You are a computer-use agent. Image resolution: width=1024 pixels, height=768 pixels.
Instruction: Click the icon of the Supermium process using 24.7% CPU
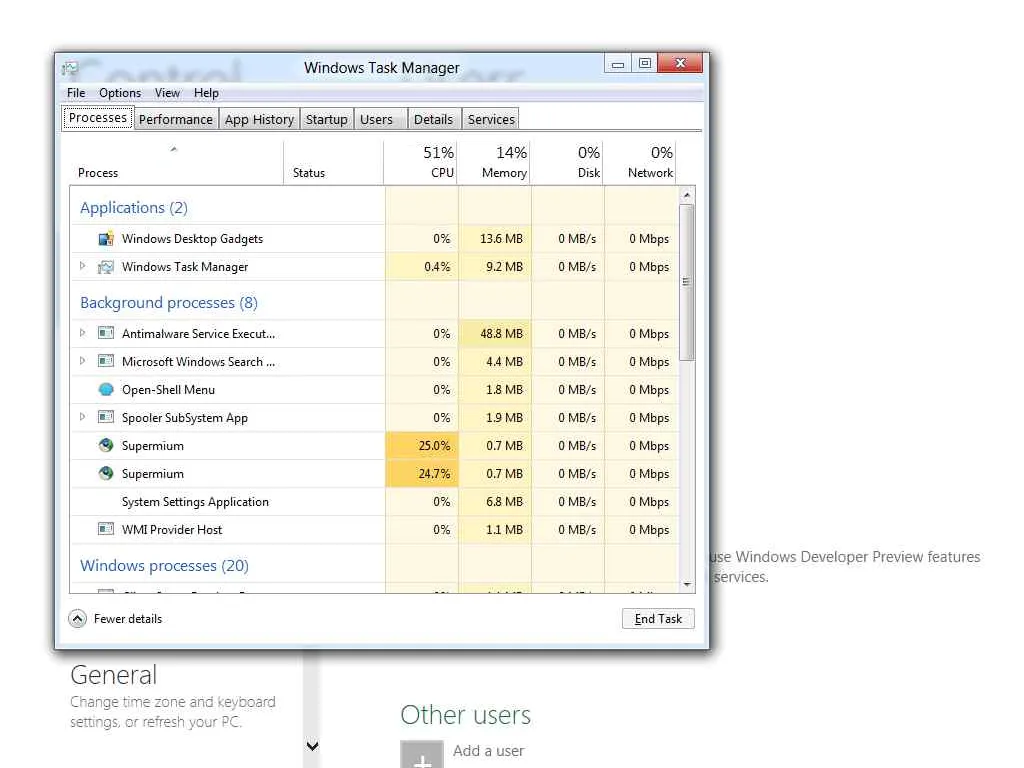coord(106,473)
